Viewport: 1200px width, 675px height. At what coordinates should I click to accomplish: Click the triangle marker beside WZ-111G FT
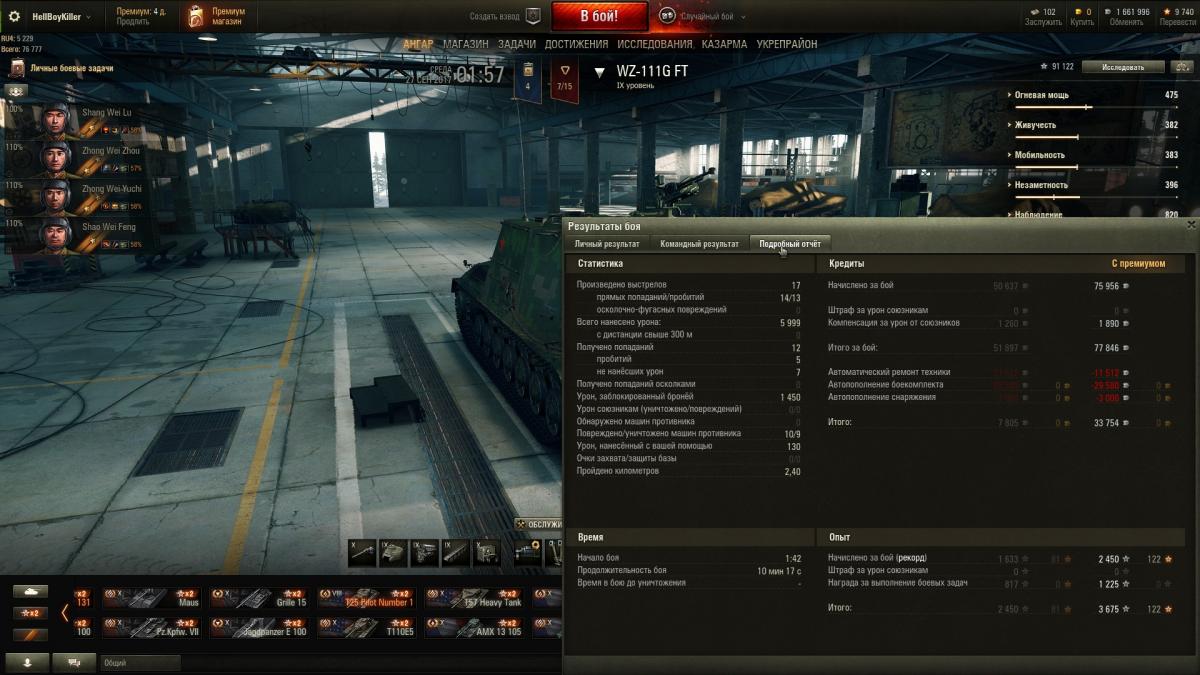(x=600, y=73)
